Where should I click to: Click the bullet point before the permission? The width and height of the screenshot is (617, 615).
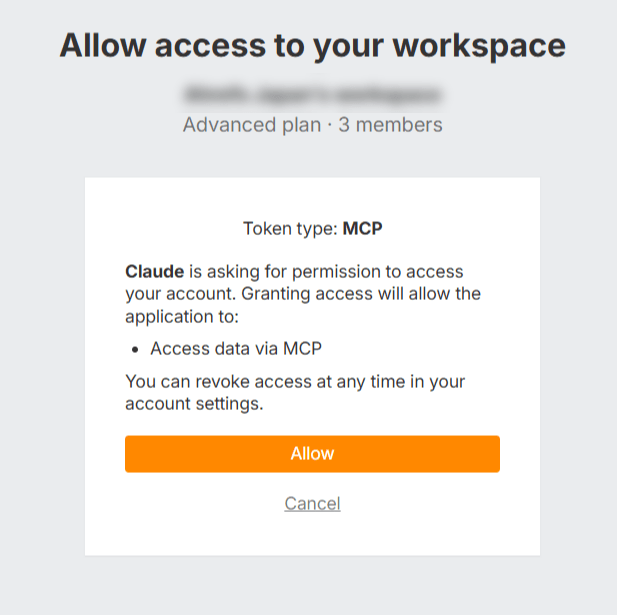coord(136,349)
